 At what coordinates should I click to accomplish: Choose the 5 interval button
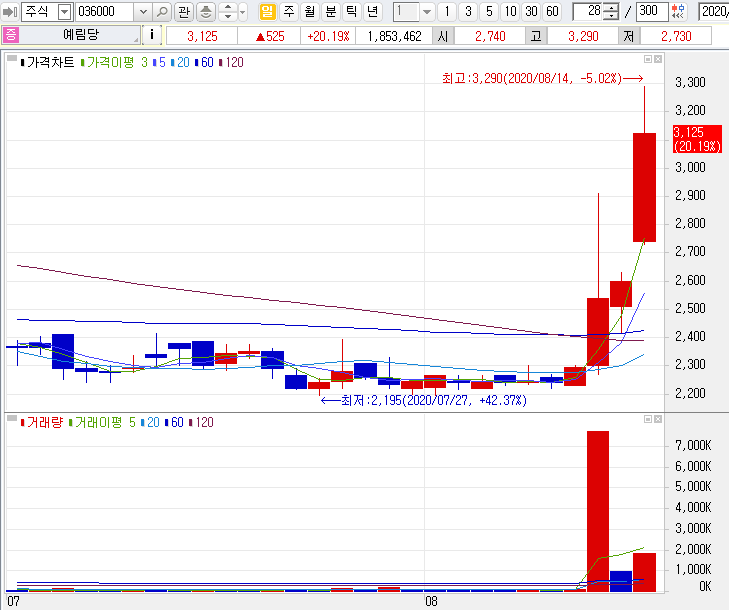[x=489, y=12]
